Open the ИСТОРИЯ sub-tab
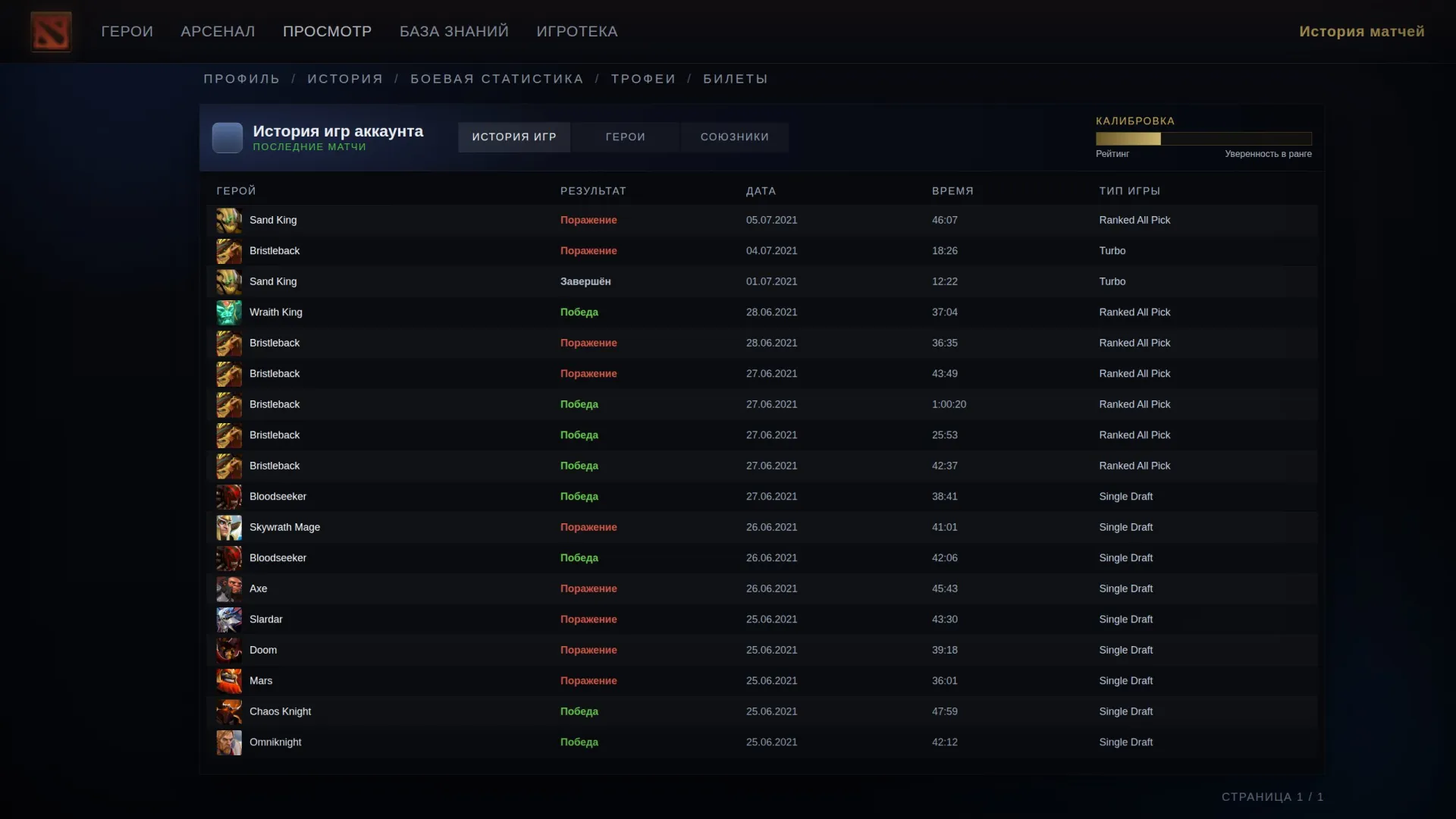1456x819 pixels. 346,79
